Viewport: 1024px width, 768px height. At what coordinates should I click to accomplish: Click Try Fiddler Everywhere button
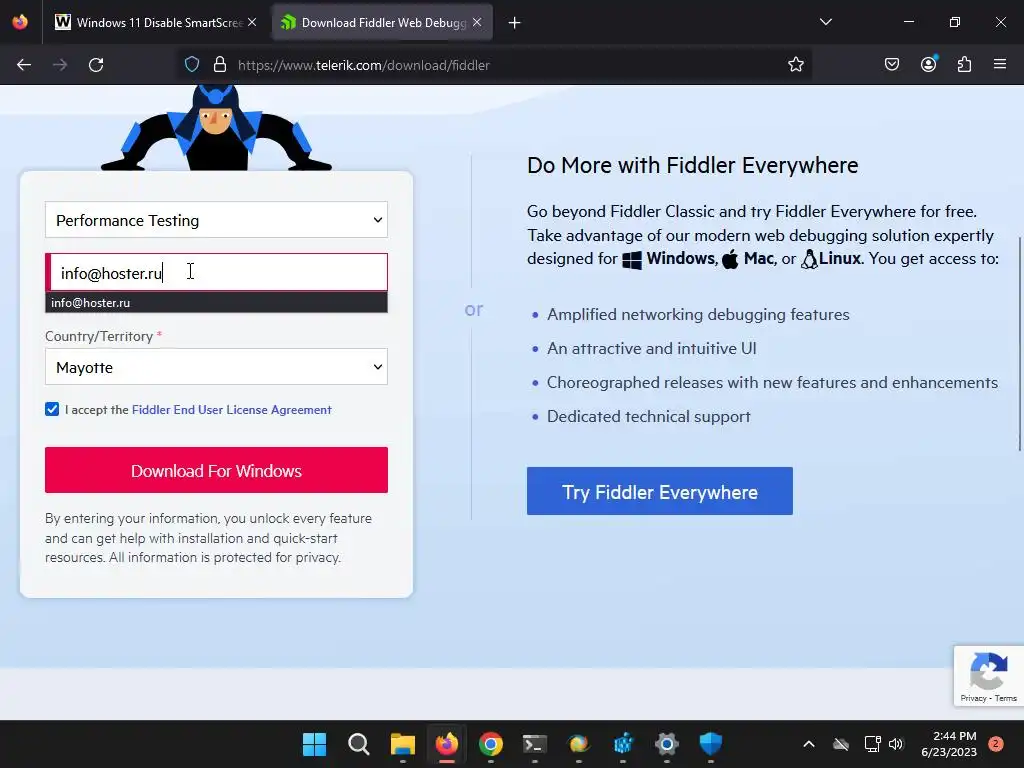660,491
